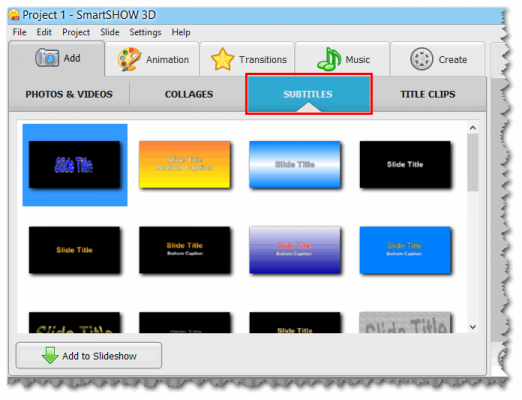Image resolution: width=522 pixels, height=400 pixels.
Task: Open the PHOTOS & VIDEOS section
Action: pyautogui.click(x=69, y=94)
